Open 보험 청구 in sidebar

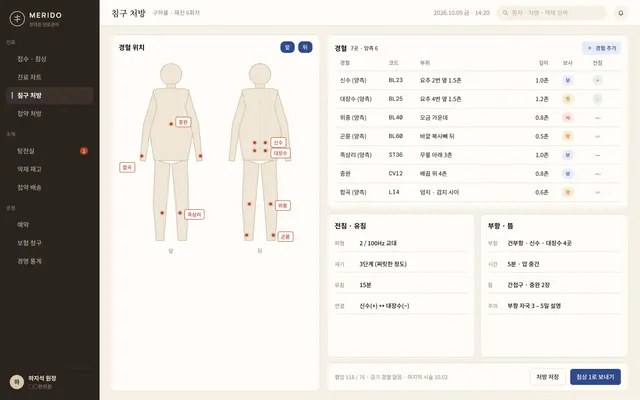pyautogui.click(x=49, y=243)
